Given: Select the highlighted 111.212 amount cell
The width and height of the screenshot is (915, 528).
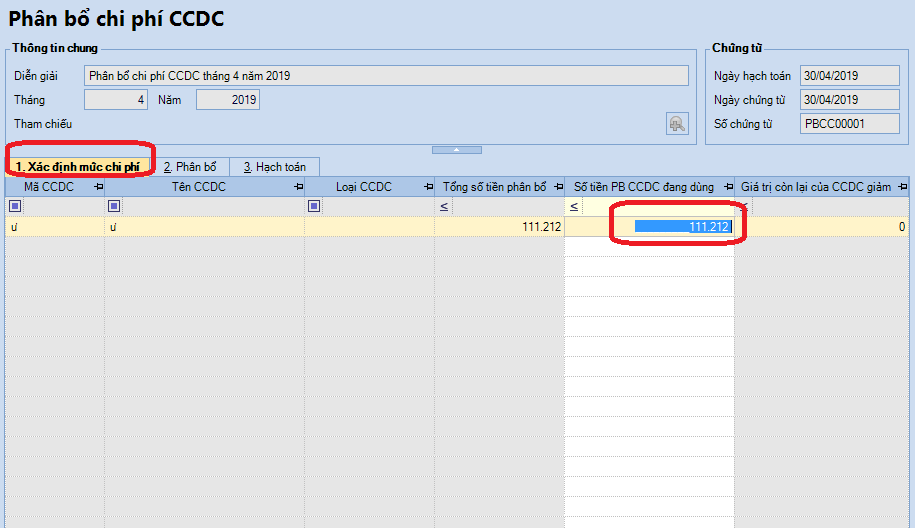Looking at the screenshot, I should point(683,227).
